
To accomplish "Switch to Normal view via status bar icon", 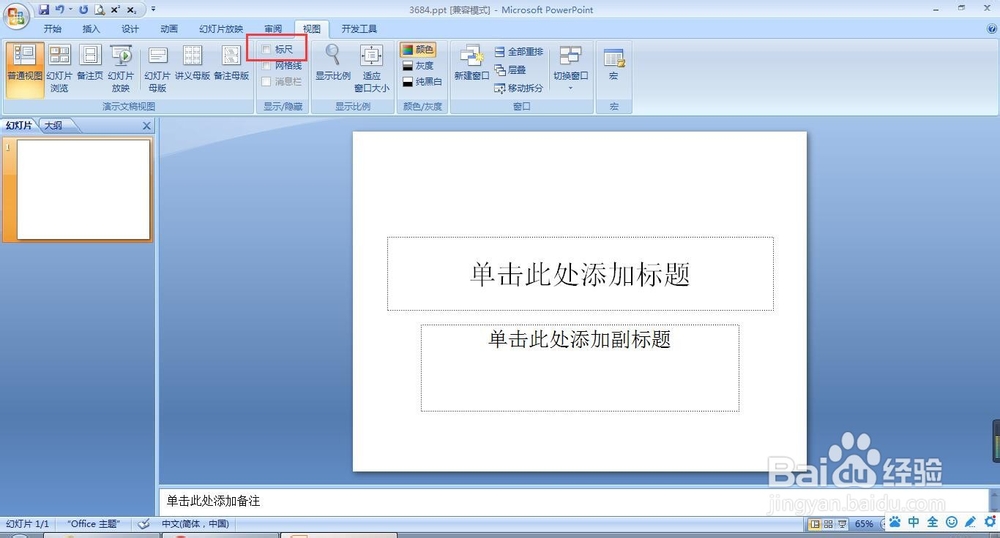I will pos(815,524).
